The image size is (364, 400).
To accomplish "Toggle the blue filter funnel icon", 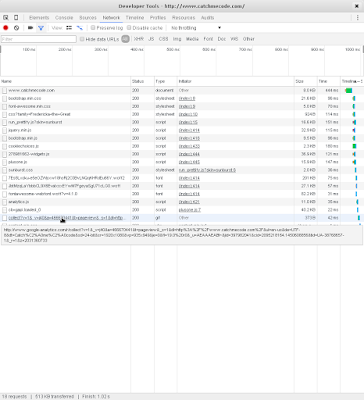I will pyautogui.click(x=41, y=28).
